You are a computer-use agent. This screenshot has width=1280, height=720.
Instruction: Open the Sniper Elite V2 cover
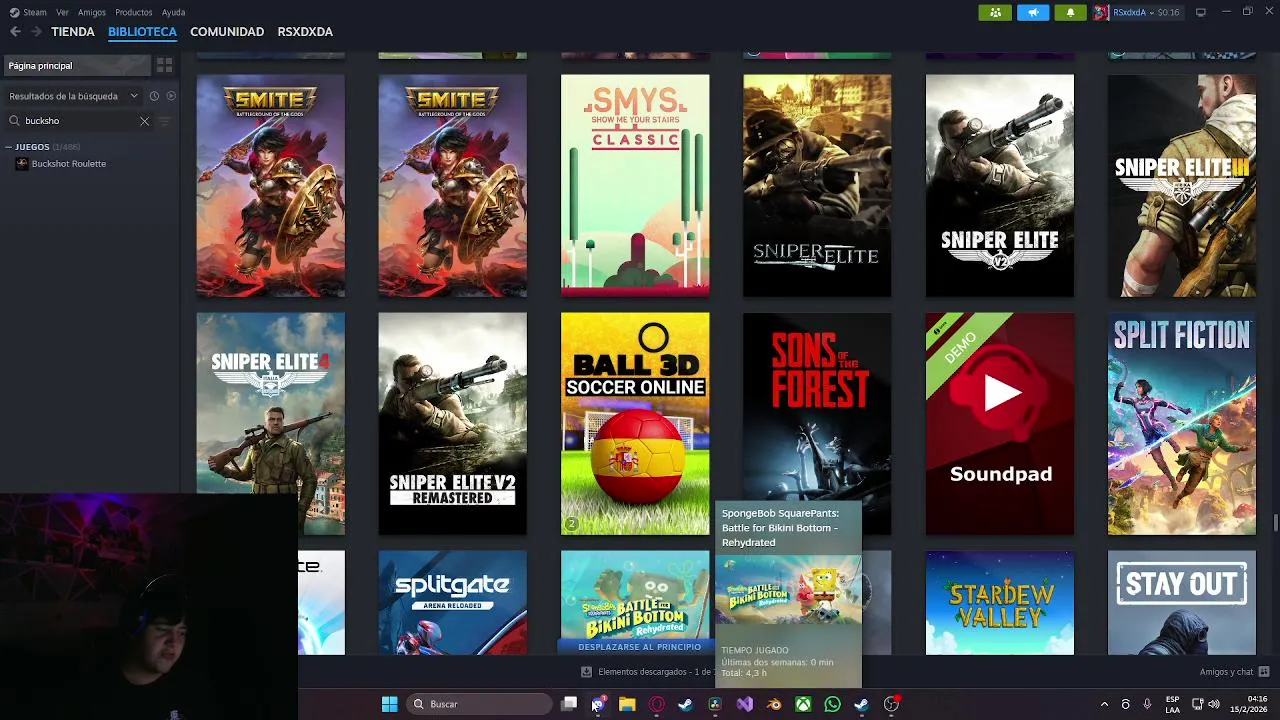coord(1000,185)
